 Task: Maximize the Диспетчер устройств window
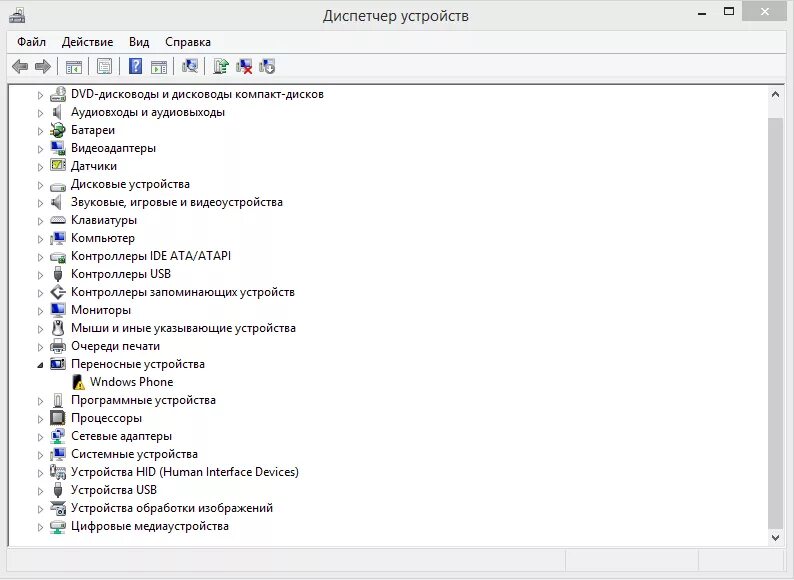[x=729, y=11]
